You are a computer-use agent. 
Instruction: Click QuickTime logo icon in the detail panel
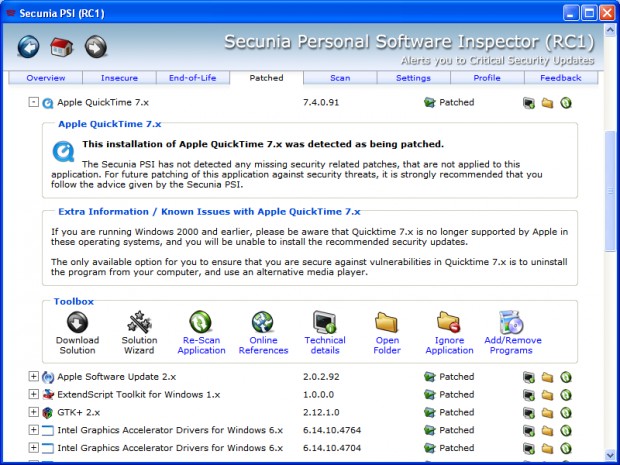point(63,151)
